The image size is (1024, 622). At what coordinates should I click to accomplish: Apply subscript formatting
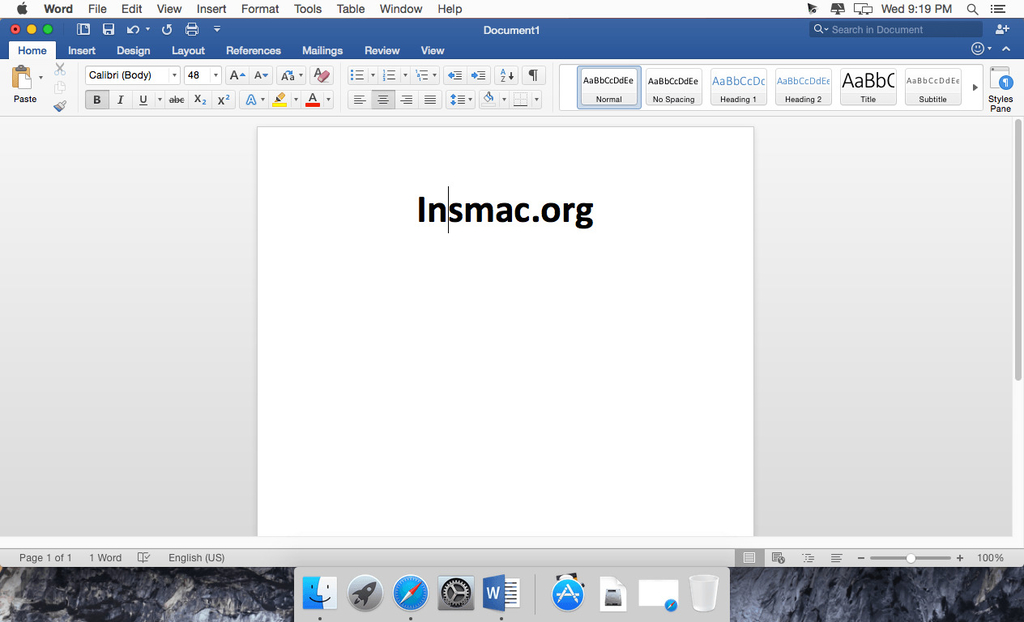tap(200, 100)
